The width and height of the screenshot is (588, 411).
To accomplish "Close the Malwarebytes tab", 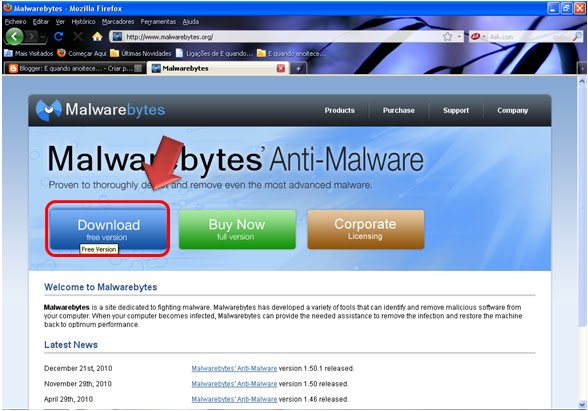I will pyautogui.click(x=280, y=68).
